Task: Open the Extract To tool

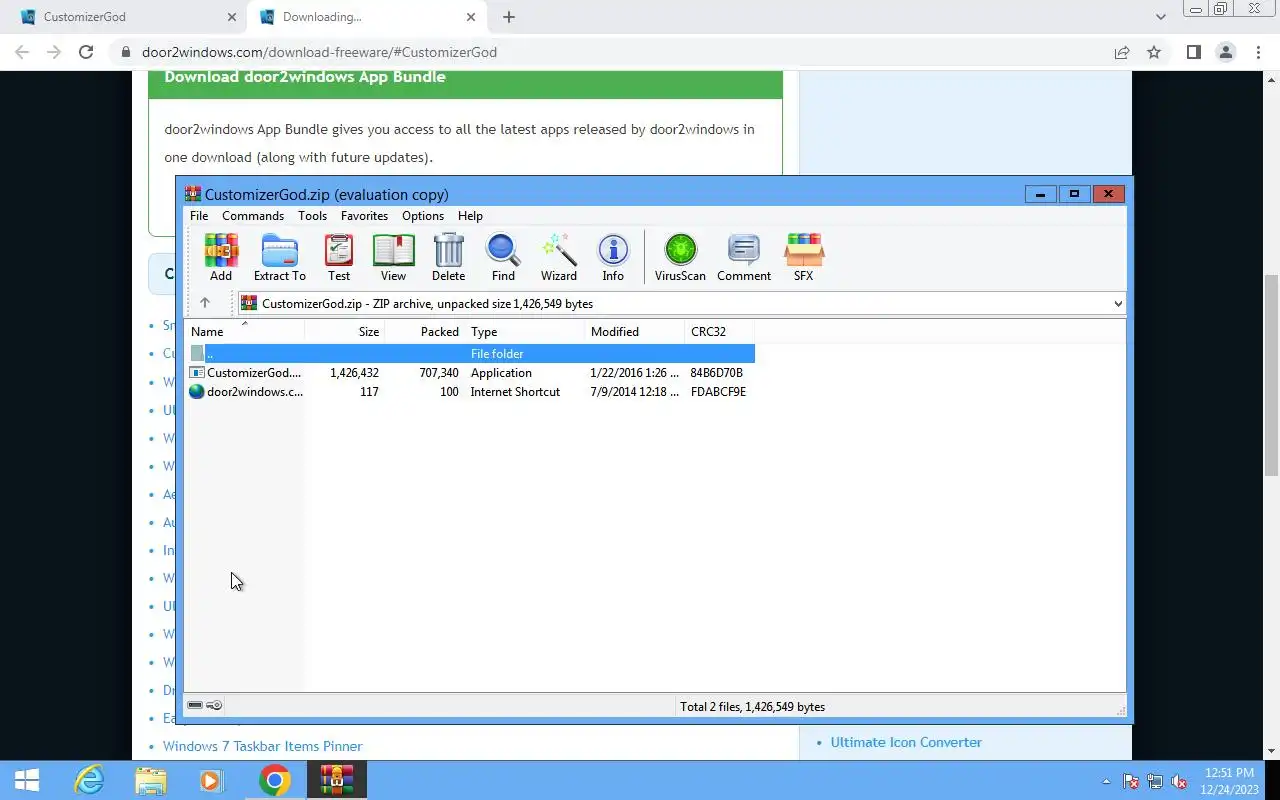Action: [x=279, y=257]
